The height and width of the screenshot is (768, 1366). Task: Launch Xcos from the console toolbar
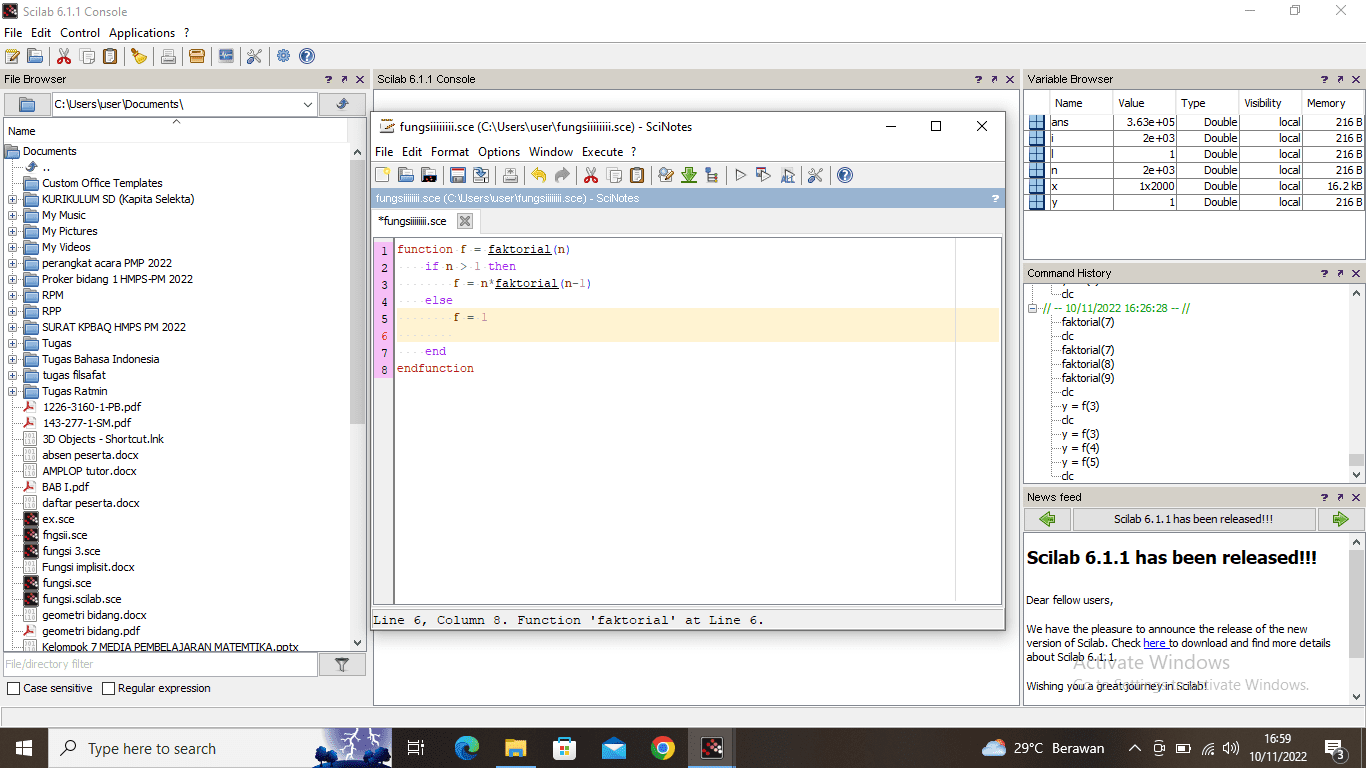(226, 56)
